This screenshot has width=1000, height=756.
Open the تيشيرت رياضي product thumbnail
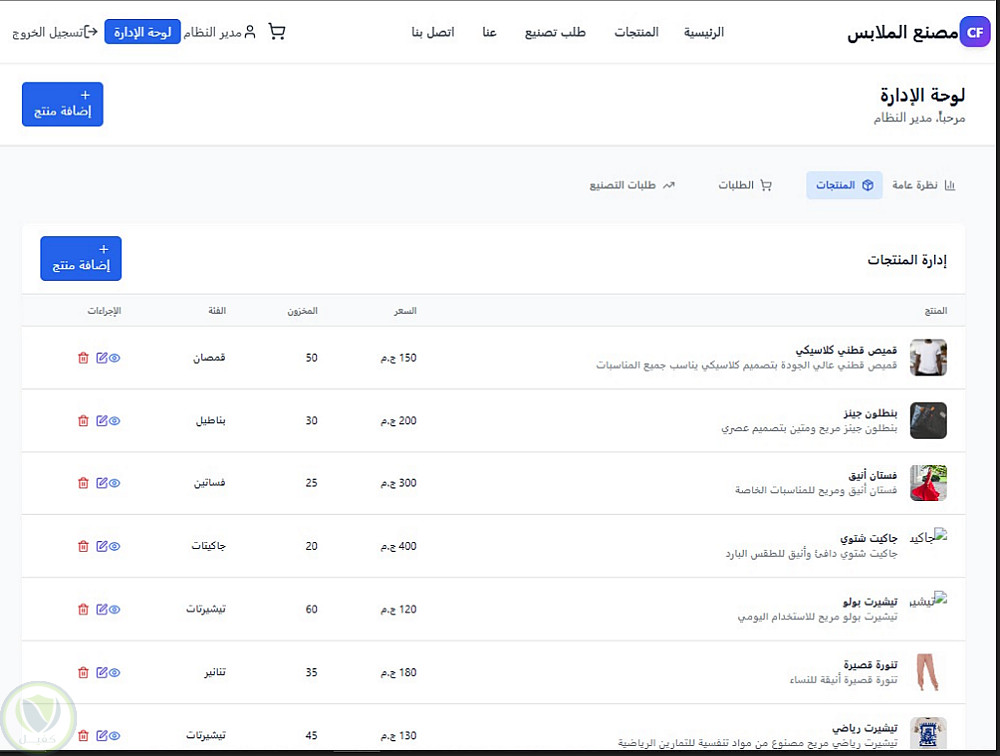tap(928, 734)
